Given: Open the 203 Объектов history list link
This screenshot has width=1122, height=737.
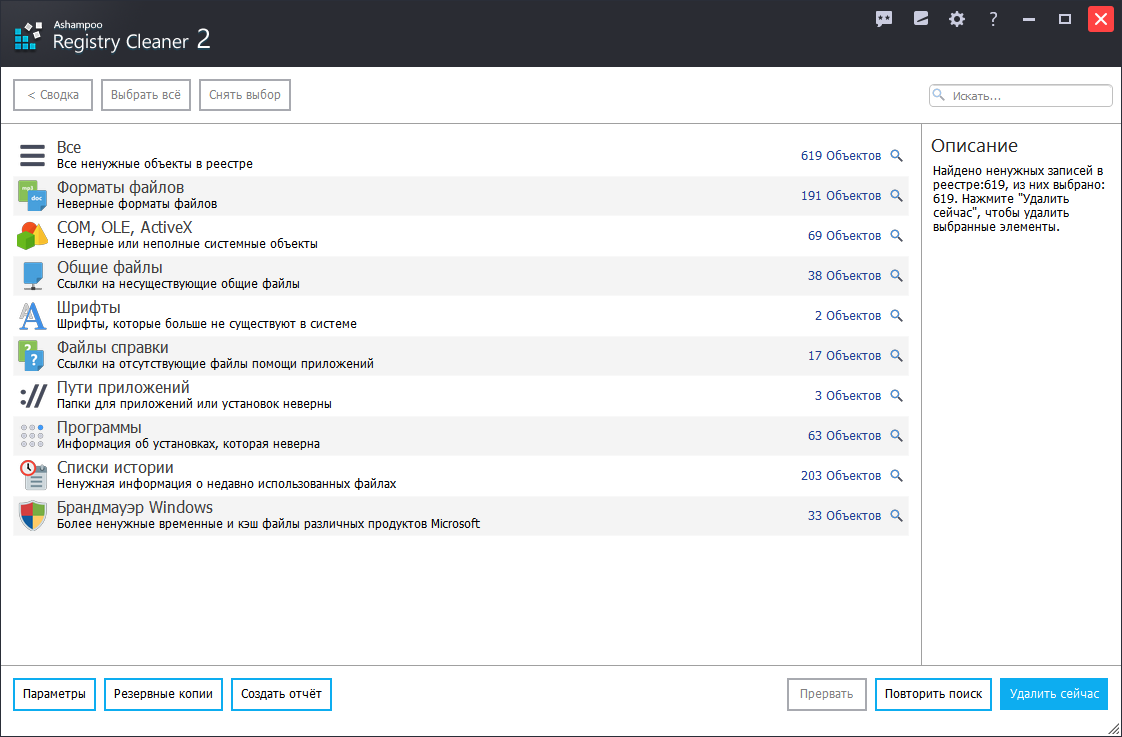Looking at the screenshot, I should coord(840,476).
